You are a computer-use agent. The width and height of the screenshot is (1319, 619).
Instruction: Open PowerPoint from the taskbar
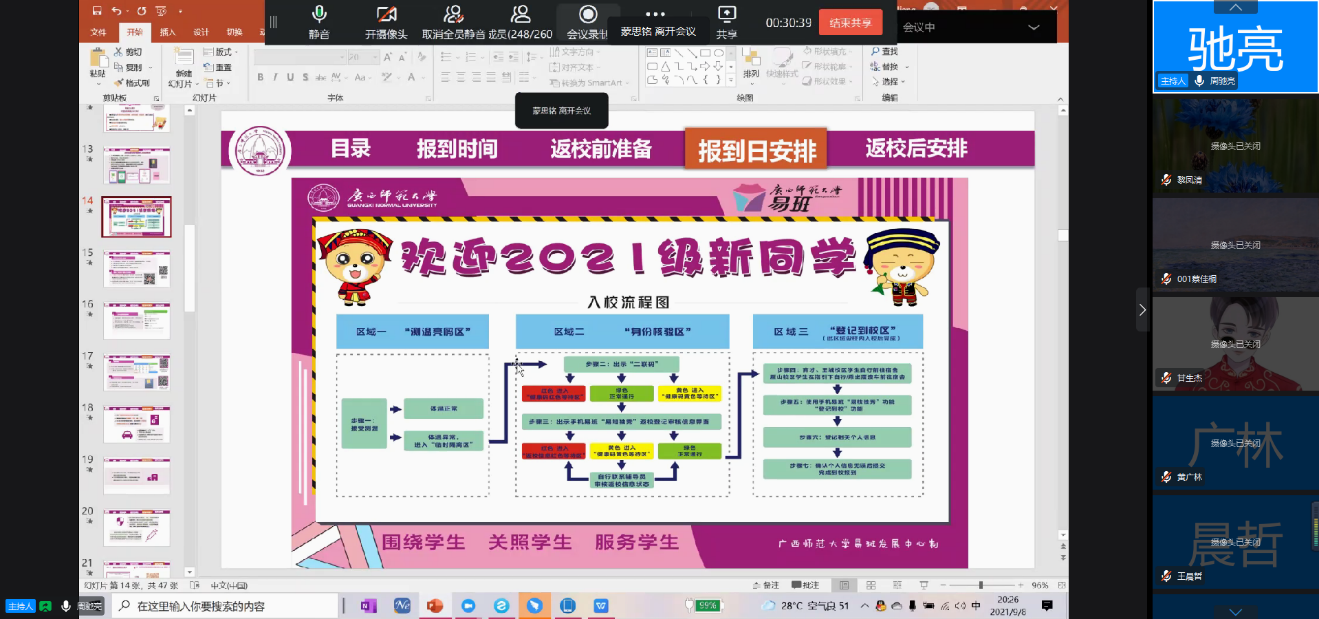pos(434,605)
